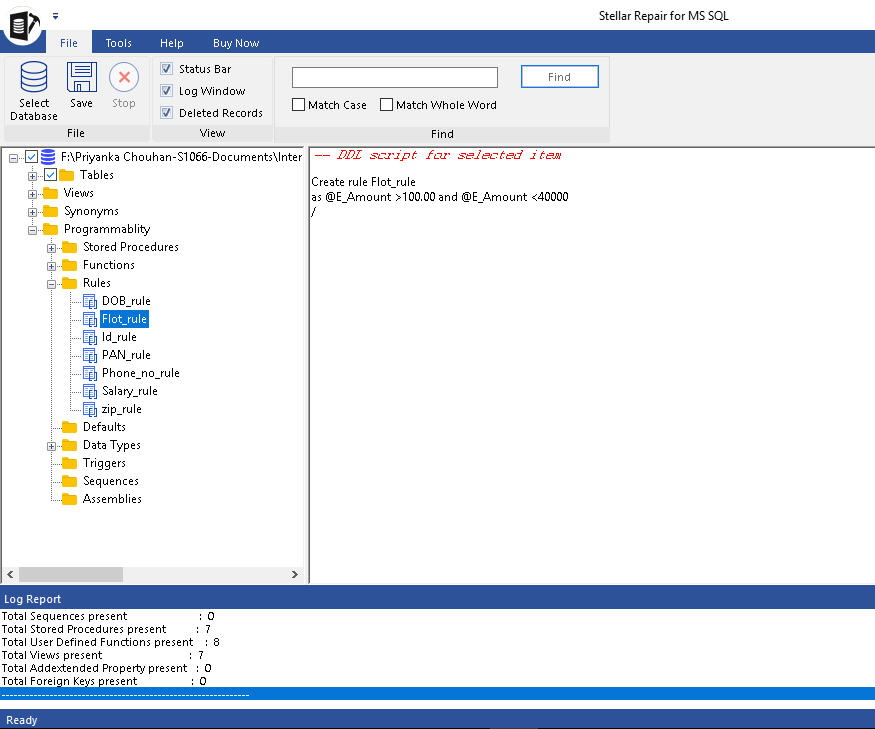Click the Rules folder icon

[x=69, y=283]
